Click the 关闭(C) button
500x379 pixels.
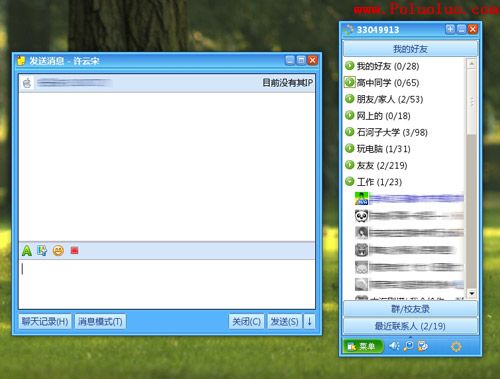[247, 321]
